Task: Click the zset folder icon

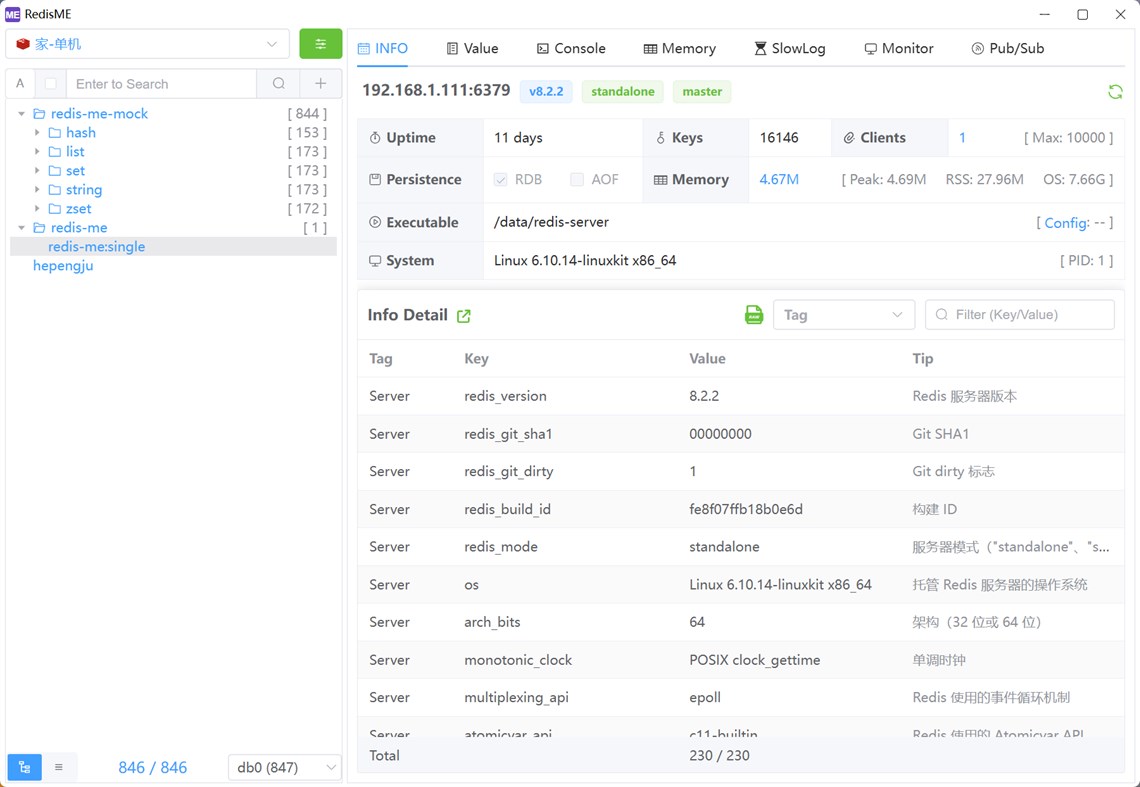Action: pyautogui.click(x=55, y=209)
